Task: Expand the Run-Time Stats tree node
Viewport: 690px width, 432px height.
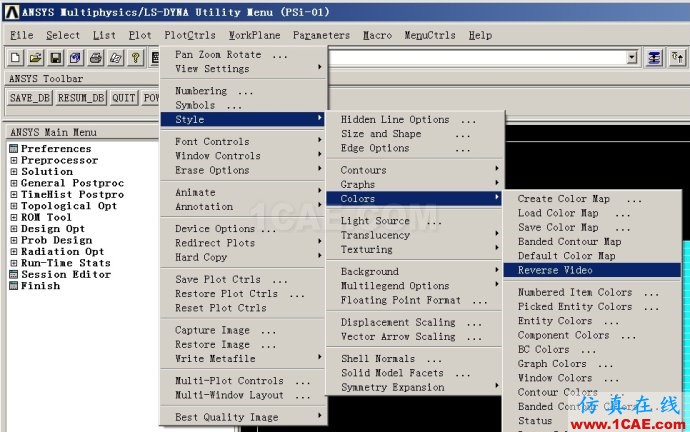Action: coord(14,263)
